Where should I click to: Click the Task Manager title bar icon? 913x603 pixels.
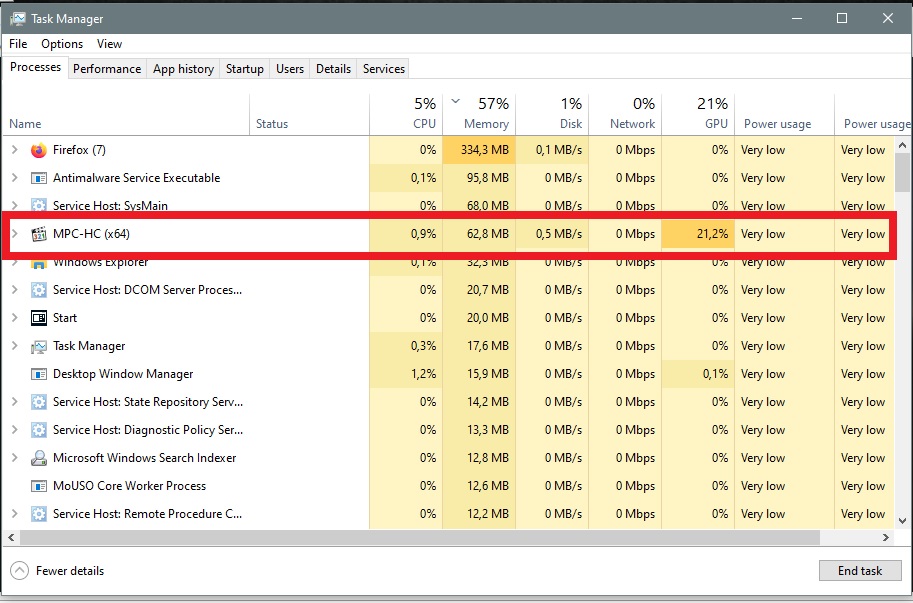click(x=17, y=19)
